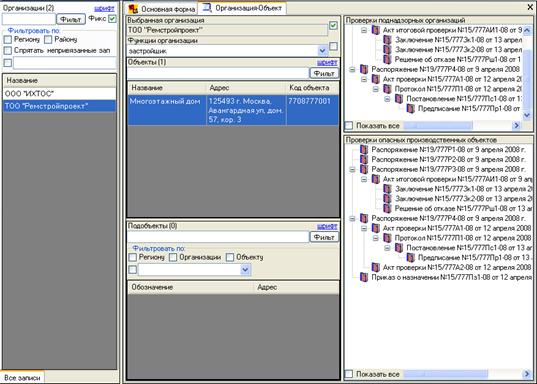This screenshot has height=384, width=537.
Task: Open шрифт link in Объекты section
Action: click(327, 62)
